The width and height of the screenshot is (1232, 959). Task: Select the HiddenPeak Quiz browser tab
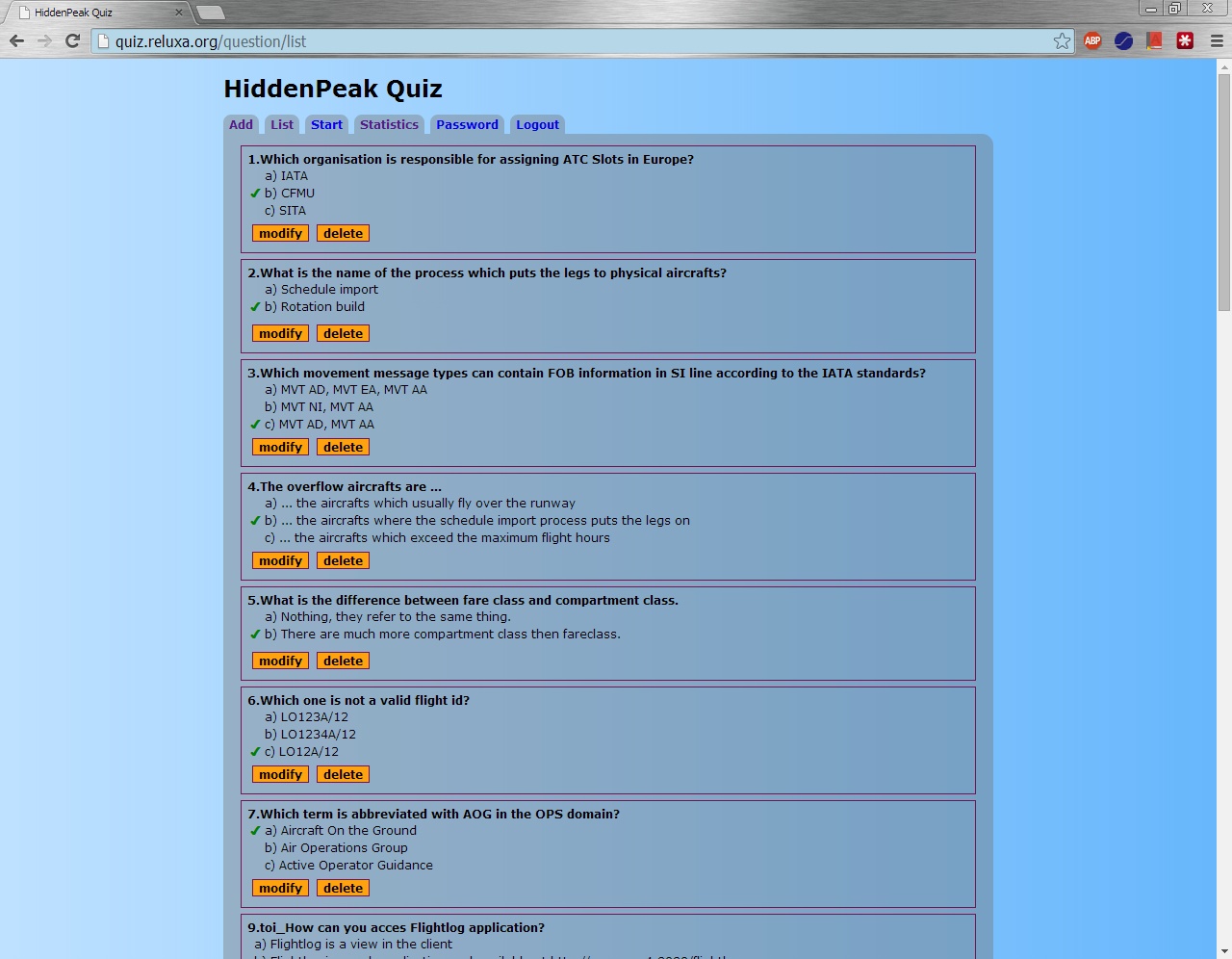96,13
